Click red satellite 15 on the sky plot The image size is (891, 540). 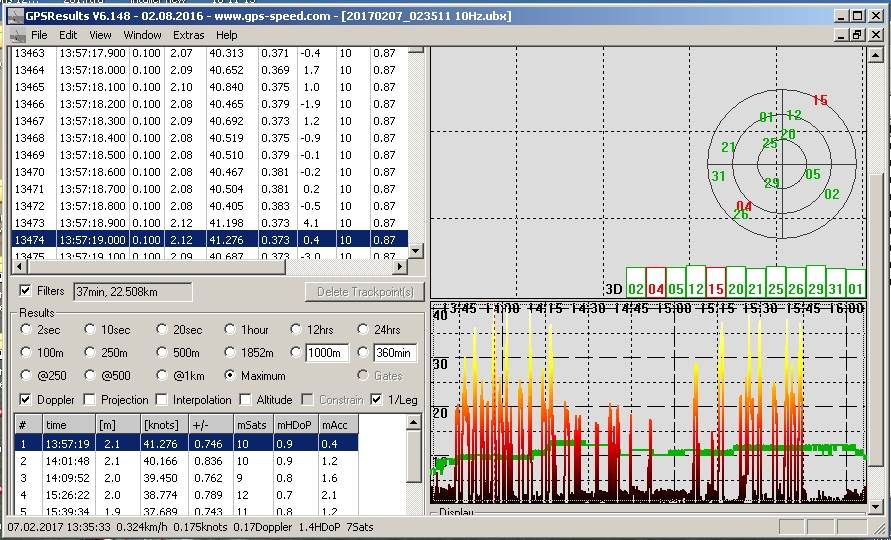click(x=820, y=100)
